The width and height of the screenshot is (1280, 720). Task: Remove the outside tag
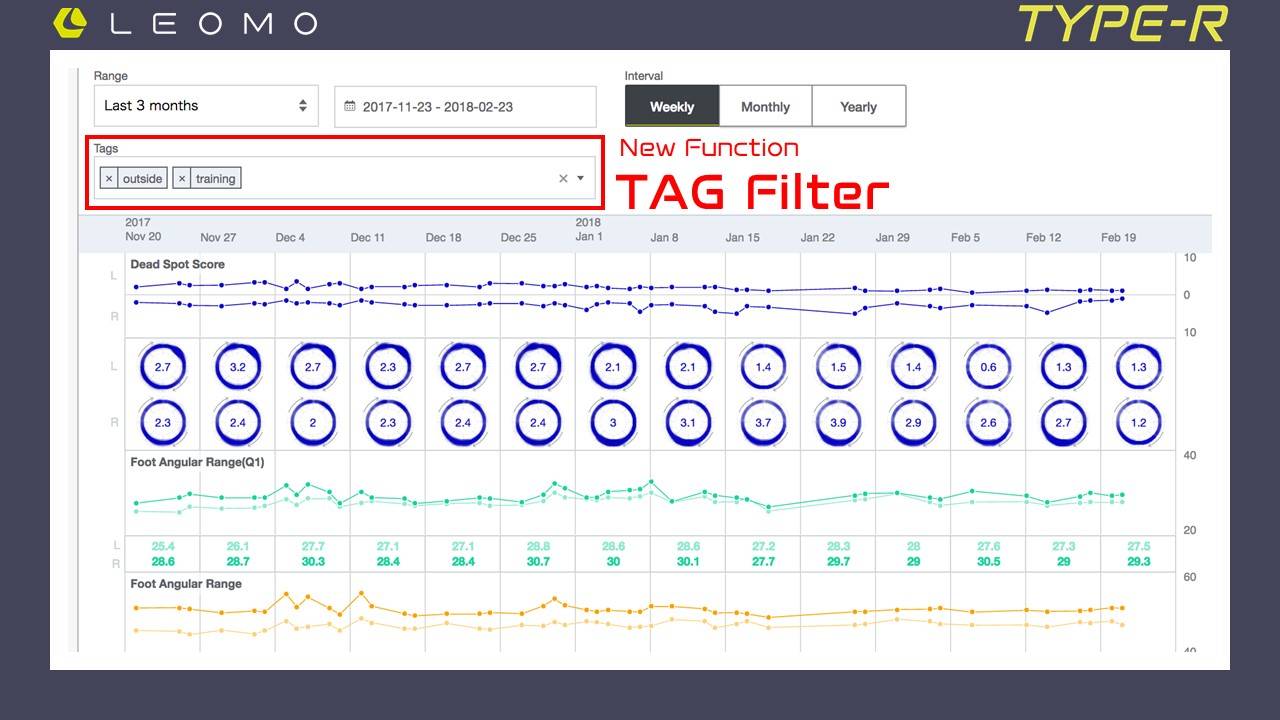(x=109, y=178)
